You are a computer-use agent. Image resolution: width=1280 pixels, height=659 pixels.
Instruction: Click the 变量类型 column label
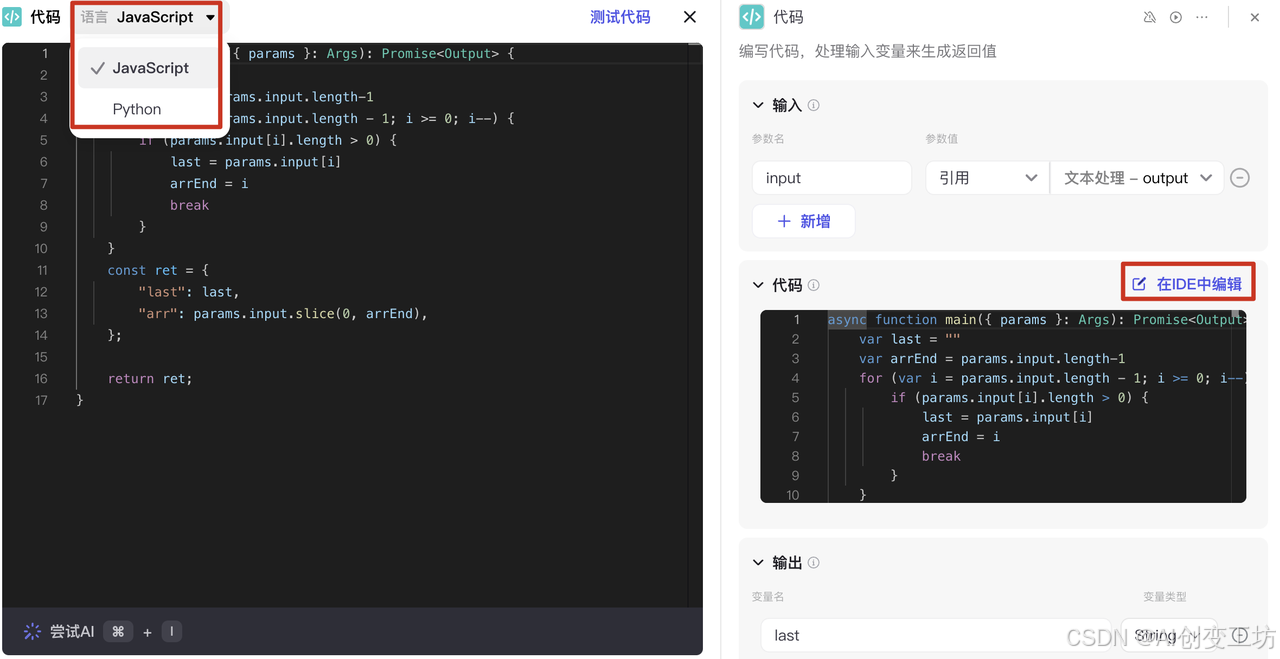tap(1165, 597)
